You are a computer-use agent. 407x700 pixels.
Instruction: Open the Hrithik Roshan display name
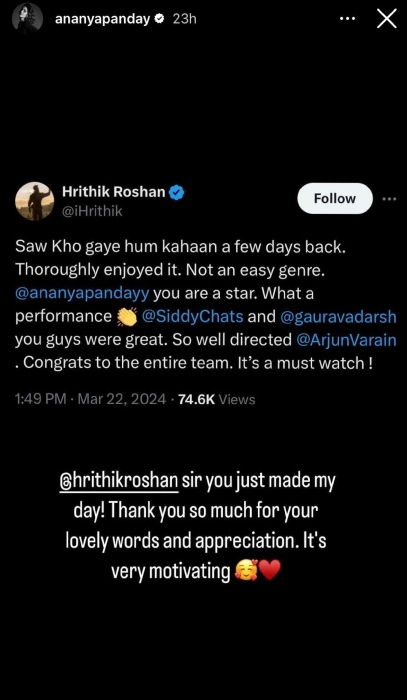(x=114, y=192)
